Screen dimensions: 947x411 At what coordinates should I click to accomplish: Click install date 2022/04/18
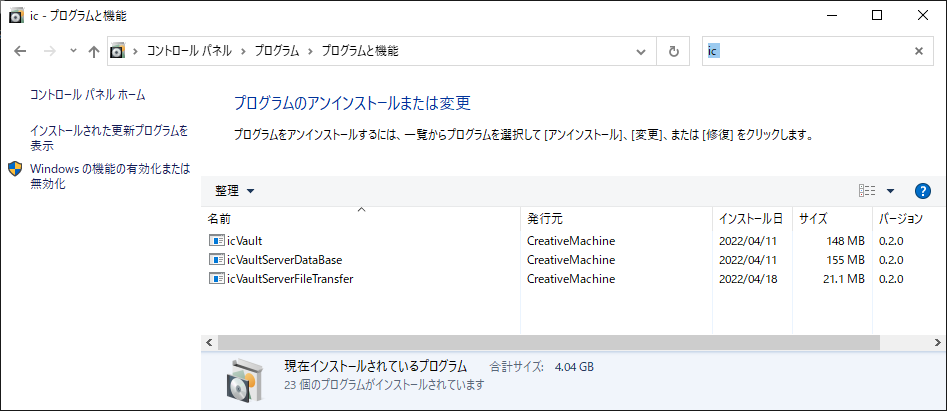tap(747, 279)
